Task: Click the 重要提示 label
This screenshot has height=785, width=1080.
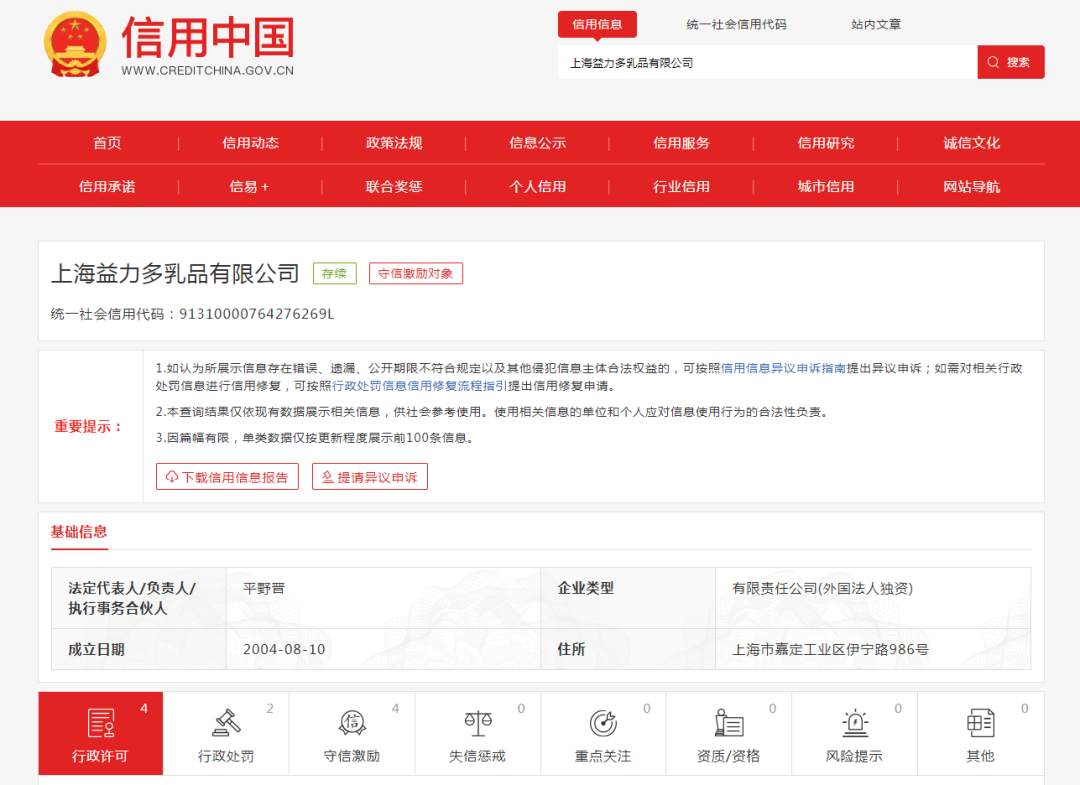Action: tap(89, 426)
